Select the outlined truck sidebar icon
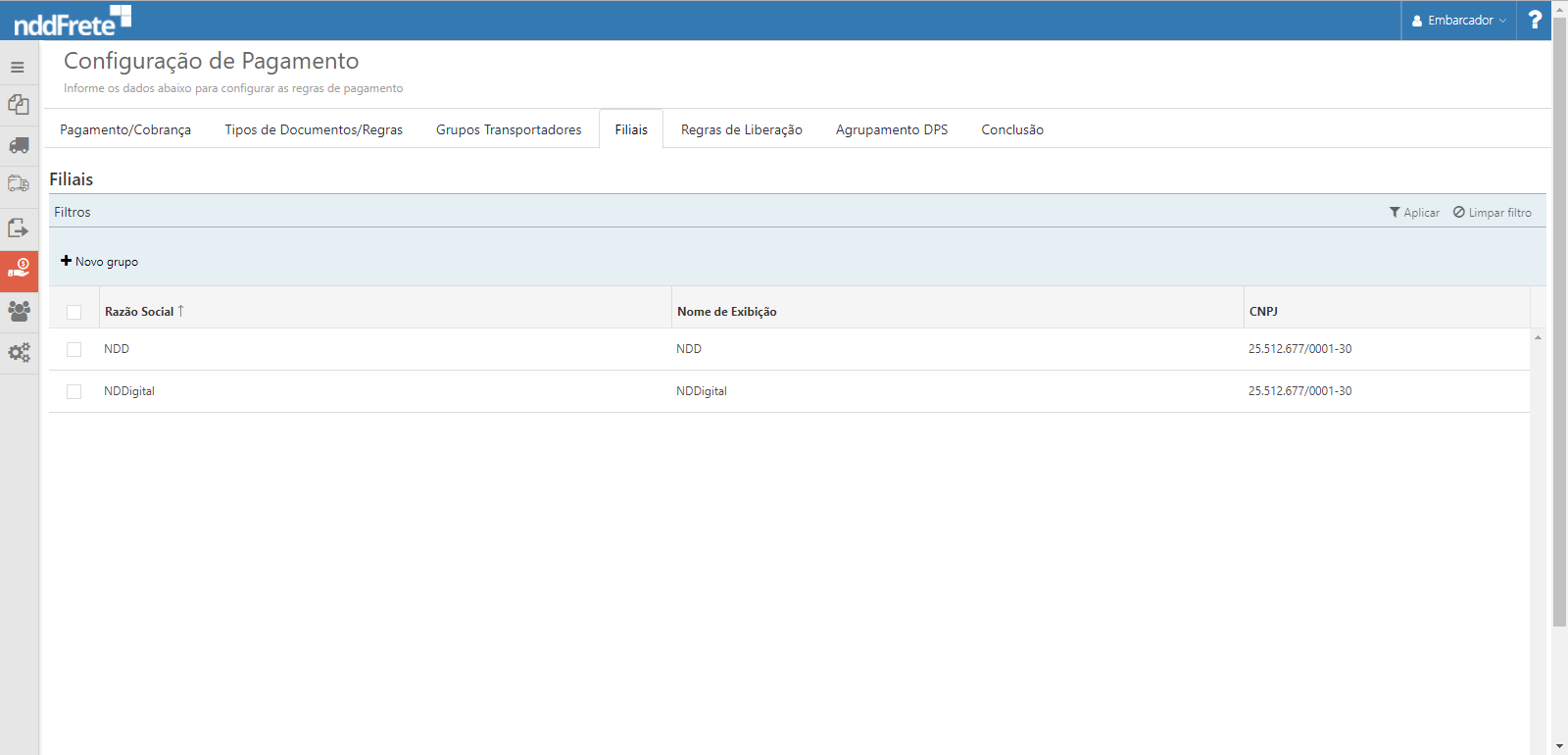 coord(19,184)
